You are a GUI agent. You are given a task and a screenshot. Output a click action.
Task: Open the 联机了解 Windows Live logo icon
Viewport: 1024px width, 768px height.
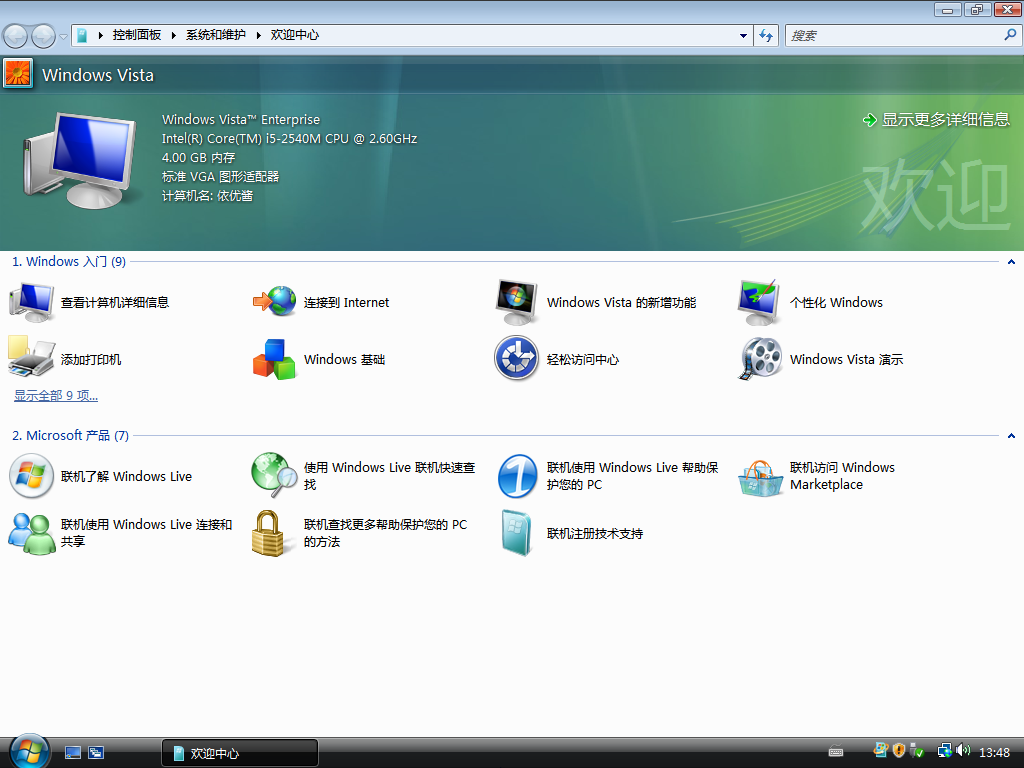click(x=31, y=476)
